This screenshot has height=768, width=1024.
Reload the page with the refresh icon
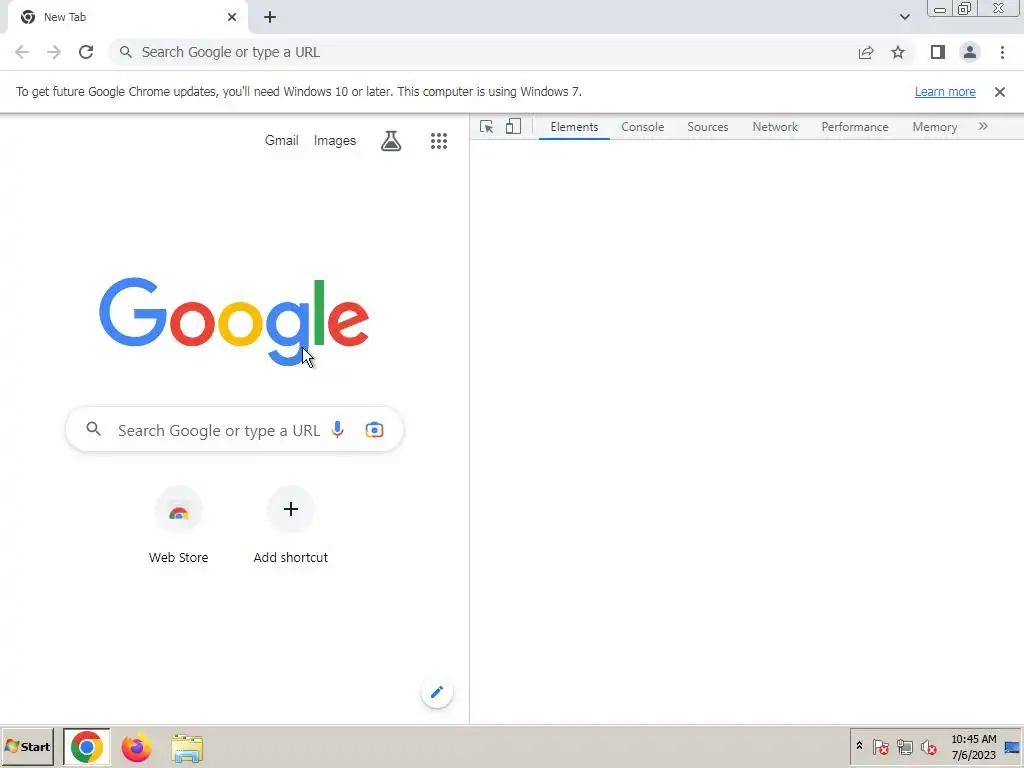tap(86, 52)
